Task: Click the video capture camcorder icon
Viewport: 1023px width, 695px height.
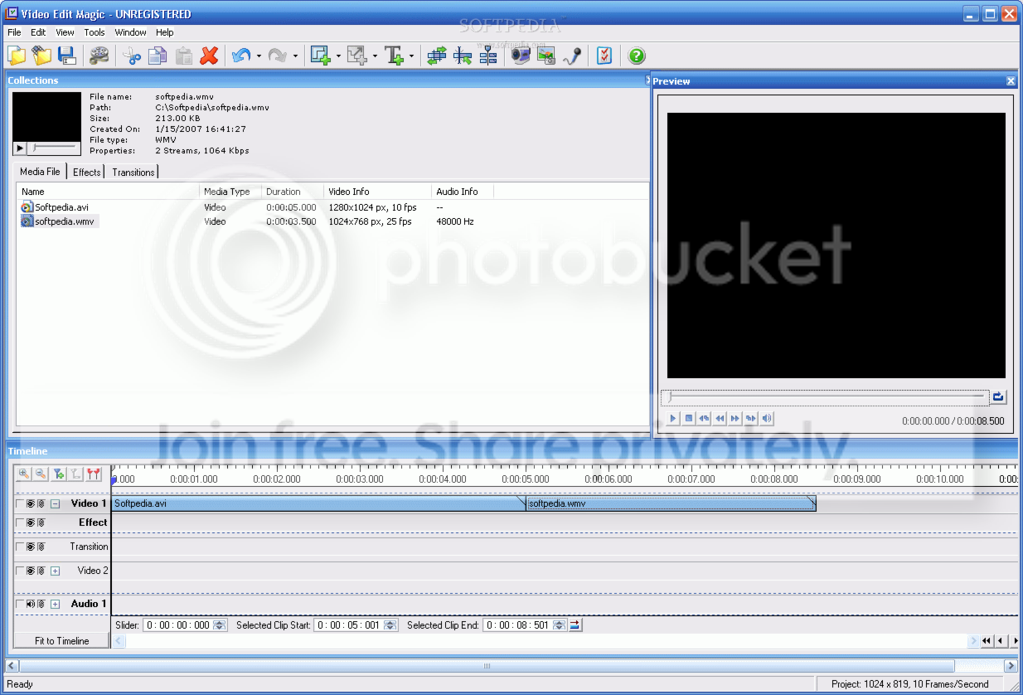Action: coord(521,56)
